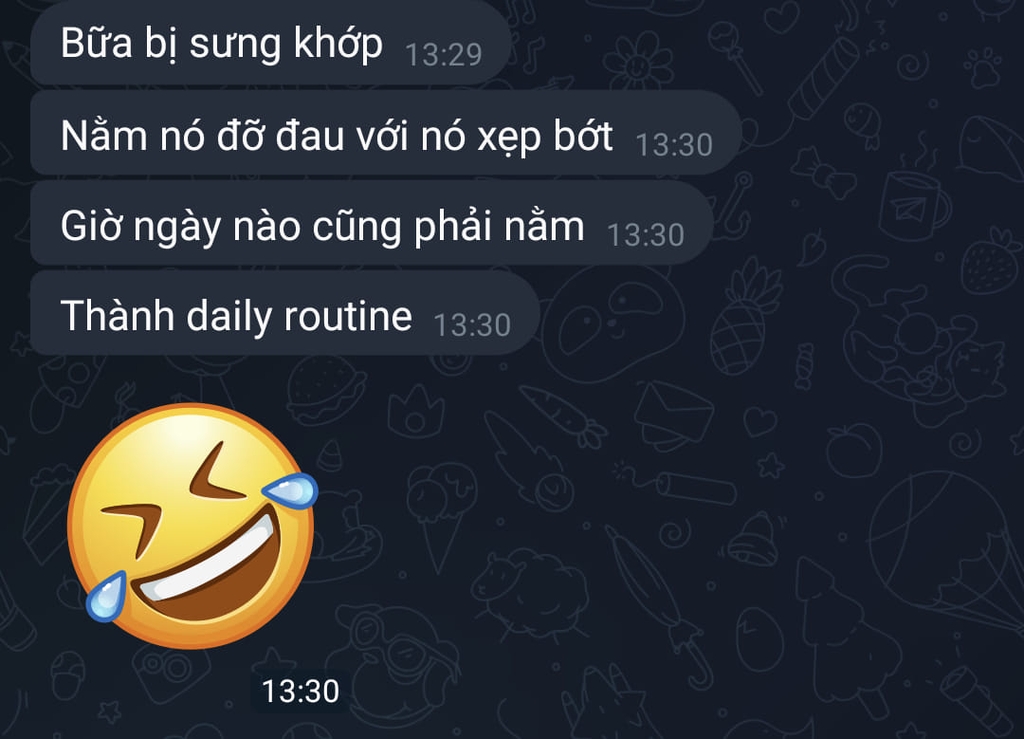
Task: Click the timestamp beside "phải nằm" message
Action: (645, 234)
